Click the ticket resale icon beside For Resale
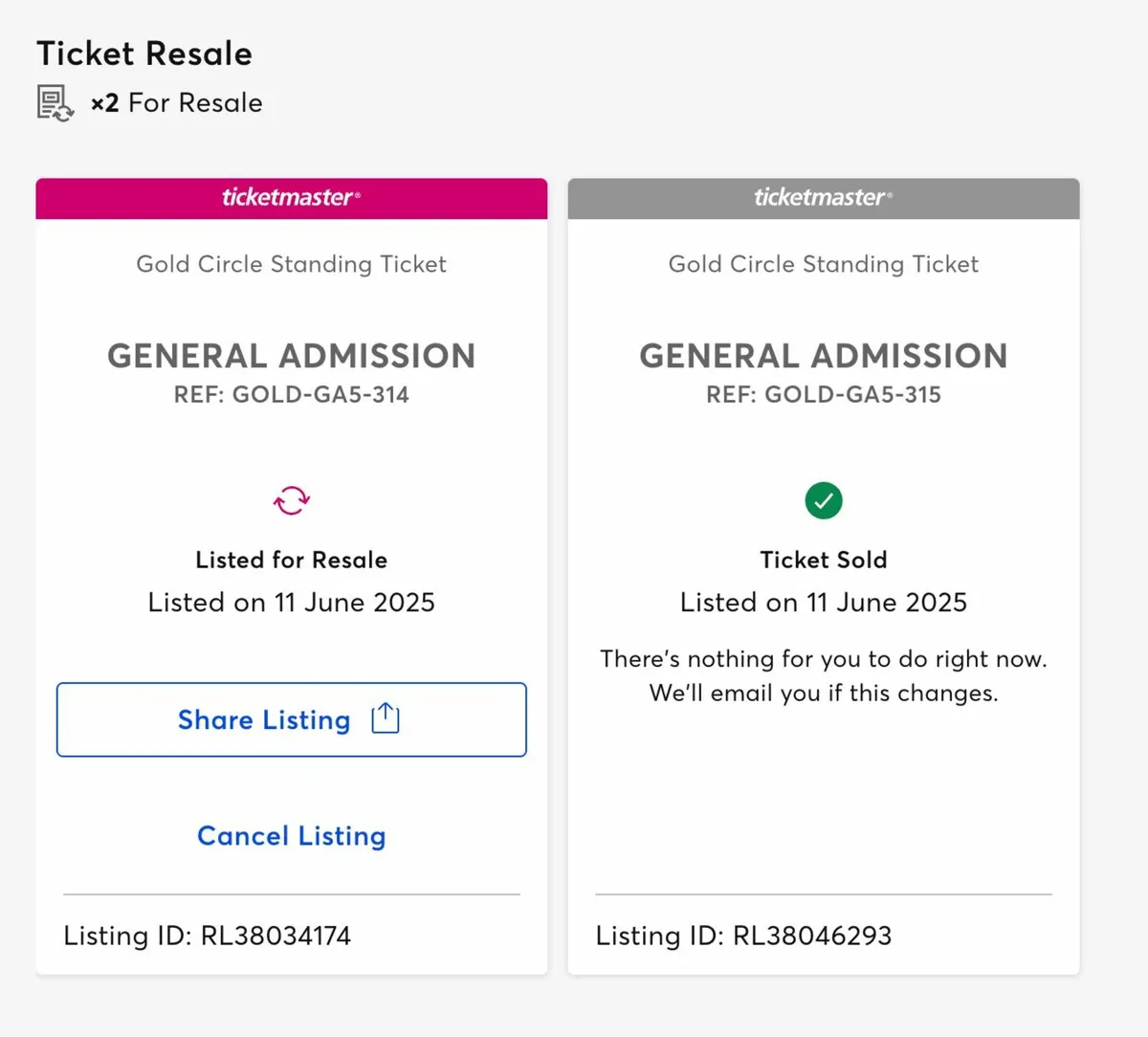 [55, 102]
